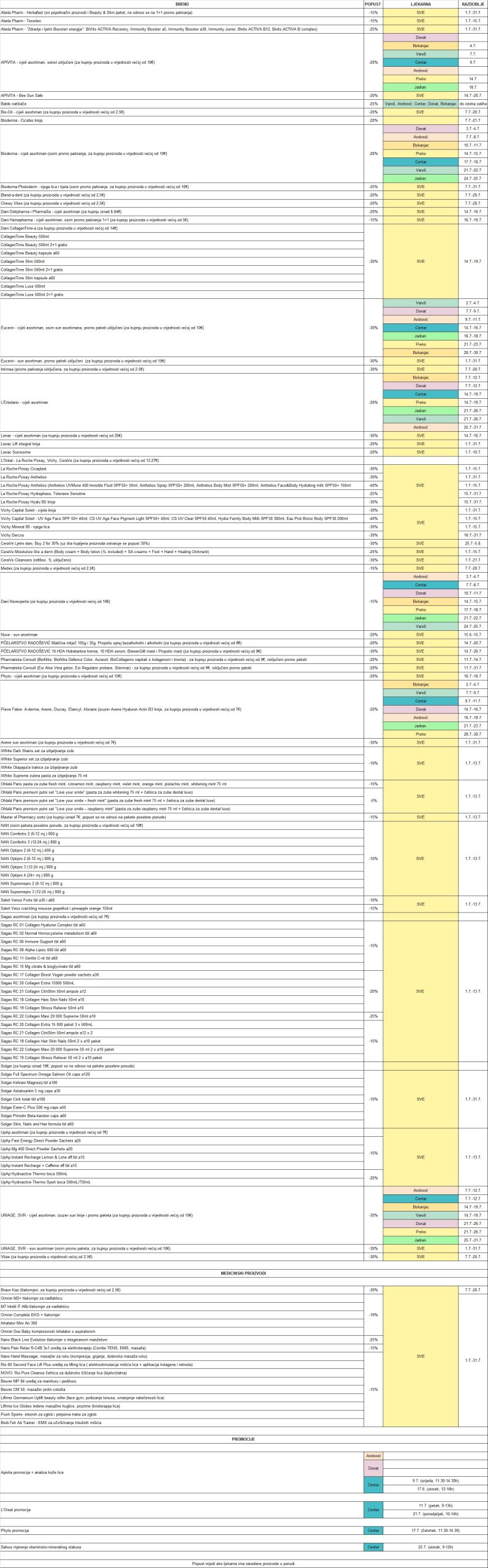Select 'Omron M2+ tlakomjer za nadlakticu'
488x1568 pixels.
181,1298
